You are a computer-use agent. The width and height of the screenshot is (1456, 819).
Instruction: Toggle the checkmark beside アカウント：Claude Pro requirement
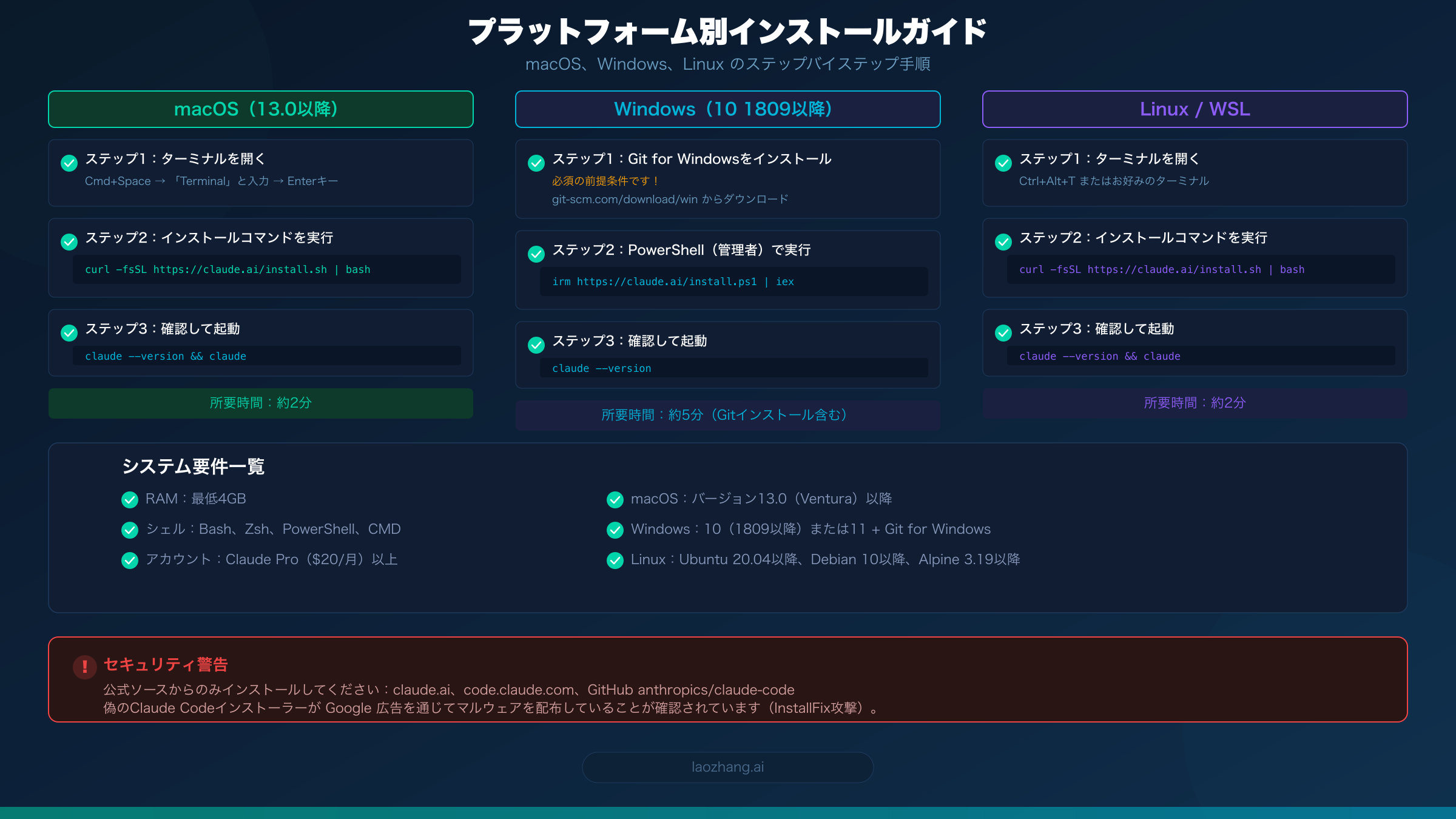coord(129,560)
